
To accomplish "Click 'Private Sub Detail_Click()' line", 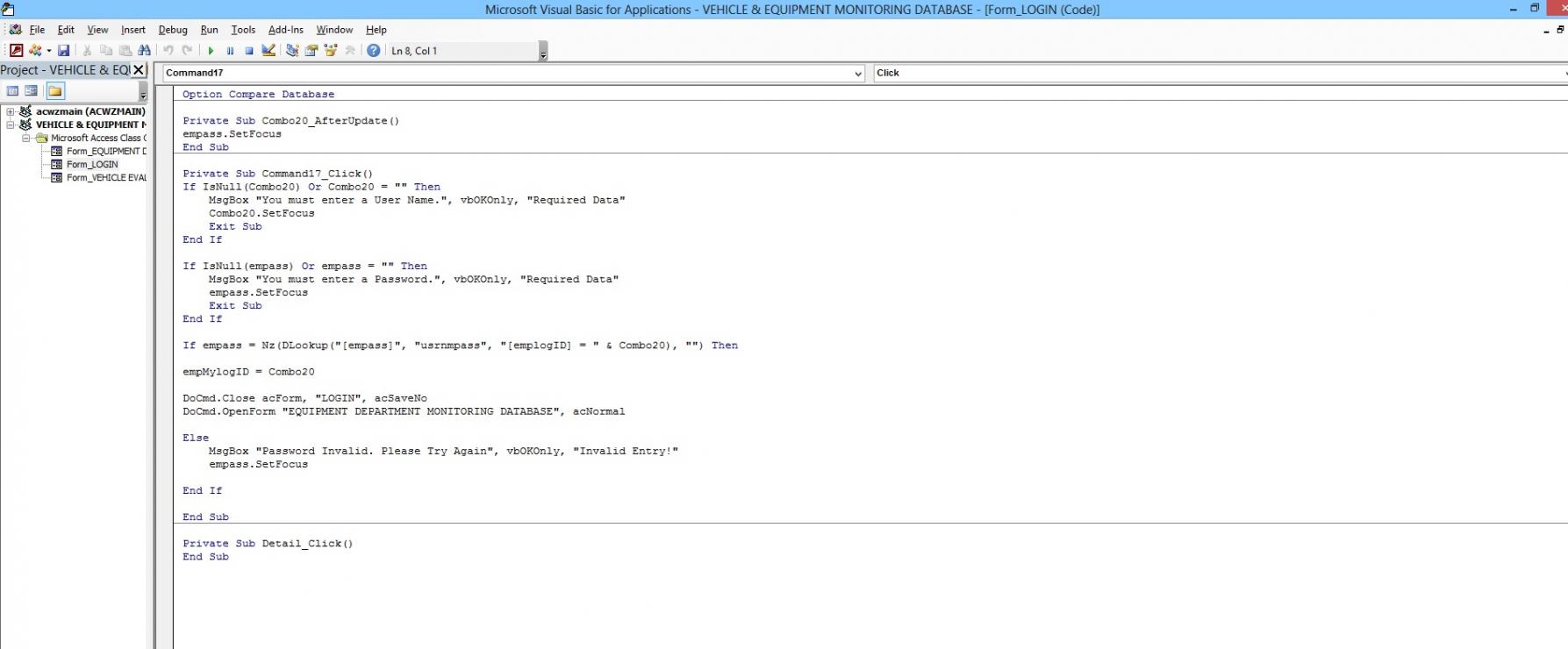I will [x=268, y=544].
